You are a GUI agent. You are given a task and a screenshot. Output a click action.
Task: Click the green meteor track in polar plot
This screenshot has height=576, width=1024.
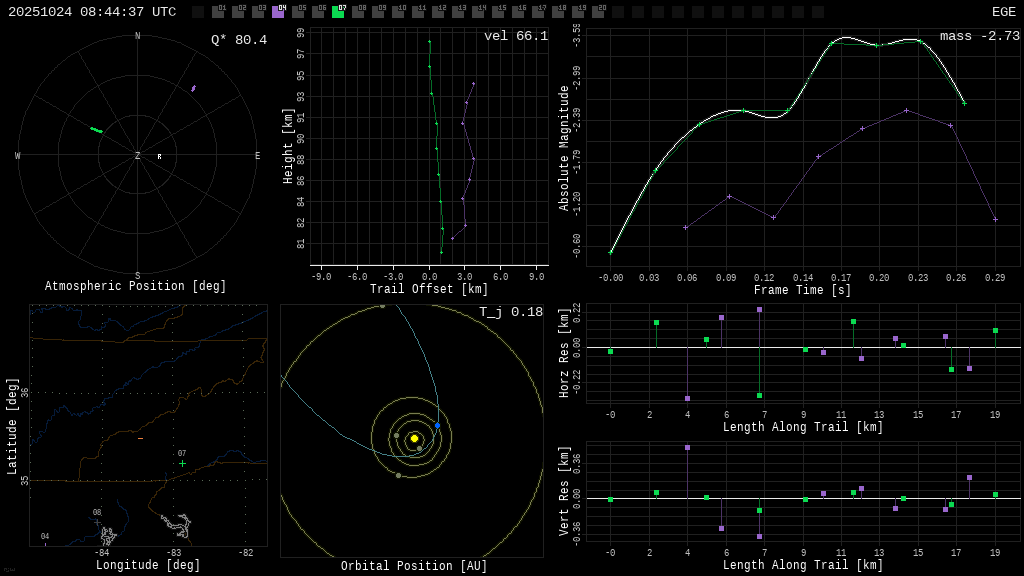coord(96,129)
